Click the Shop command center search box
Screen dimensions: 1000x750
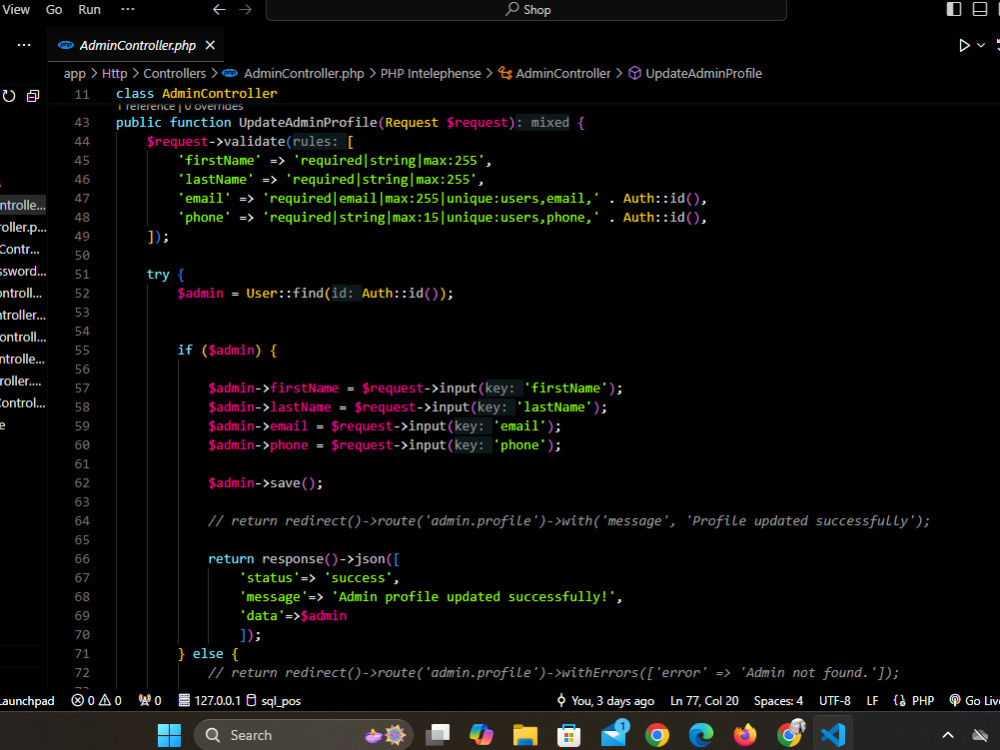click(526, 10)
